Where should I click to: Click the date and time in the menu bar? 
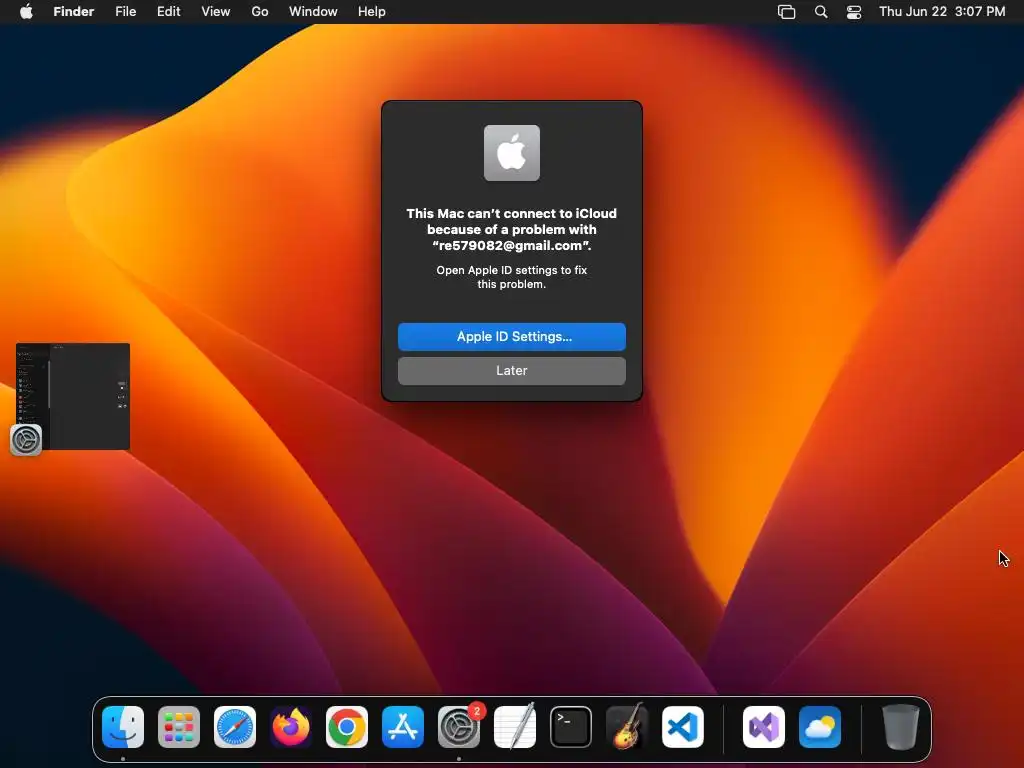[x=942, y=12]
